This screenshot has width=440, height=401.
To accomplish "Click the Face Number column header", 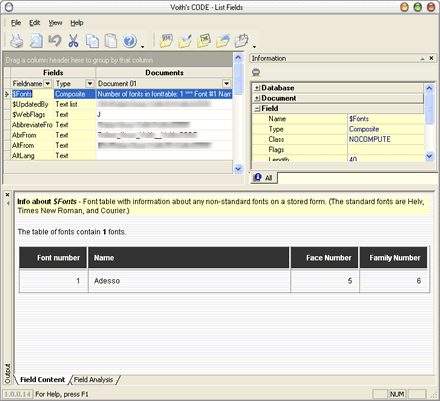I will (325, 258).
